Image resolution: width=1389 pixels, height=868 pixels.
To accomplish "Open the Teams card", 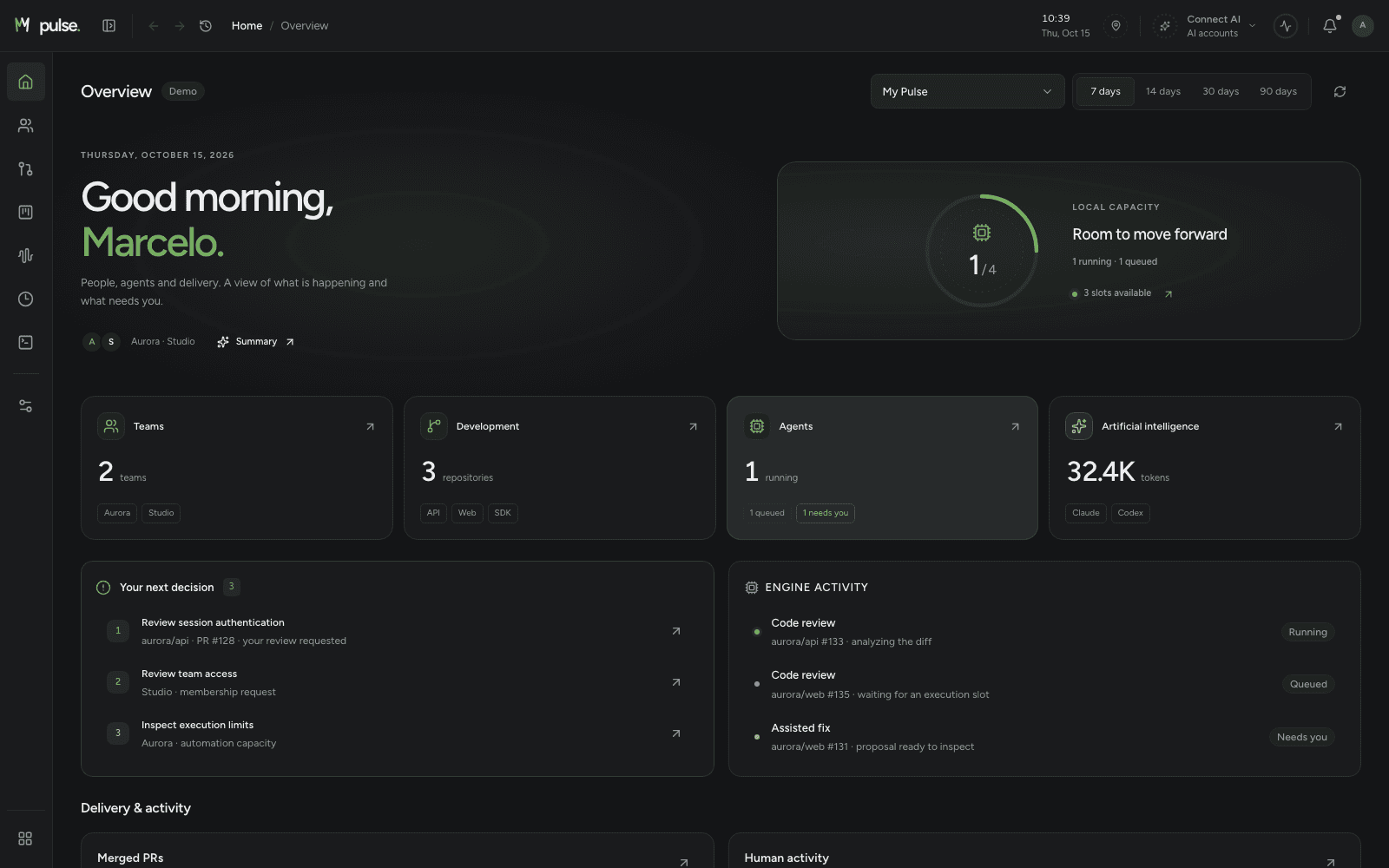I will pyautogui.click(x=236, y=468).
